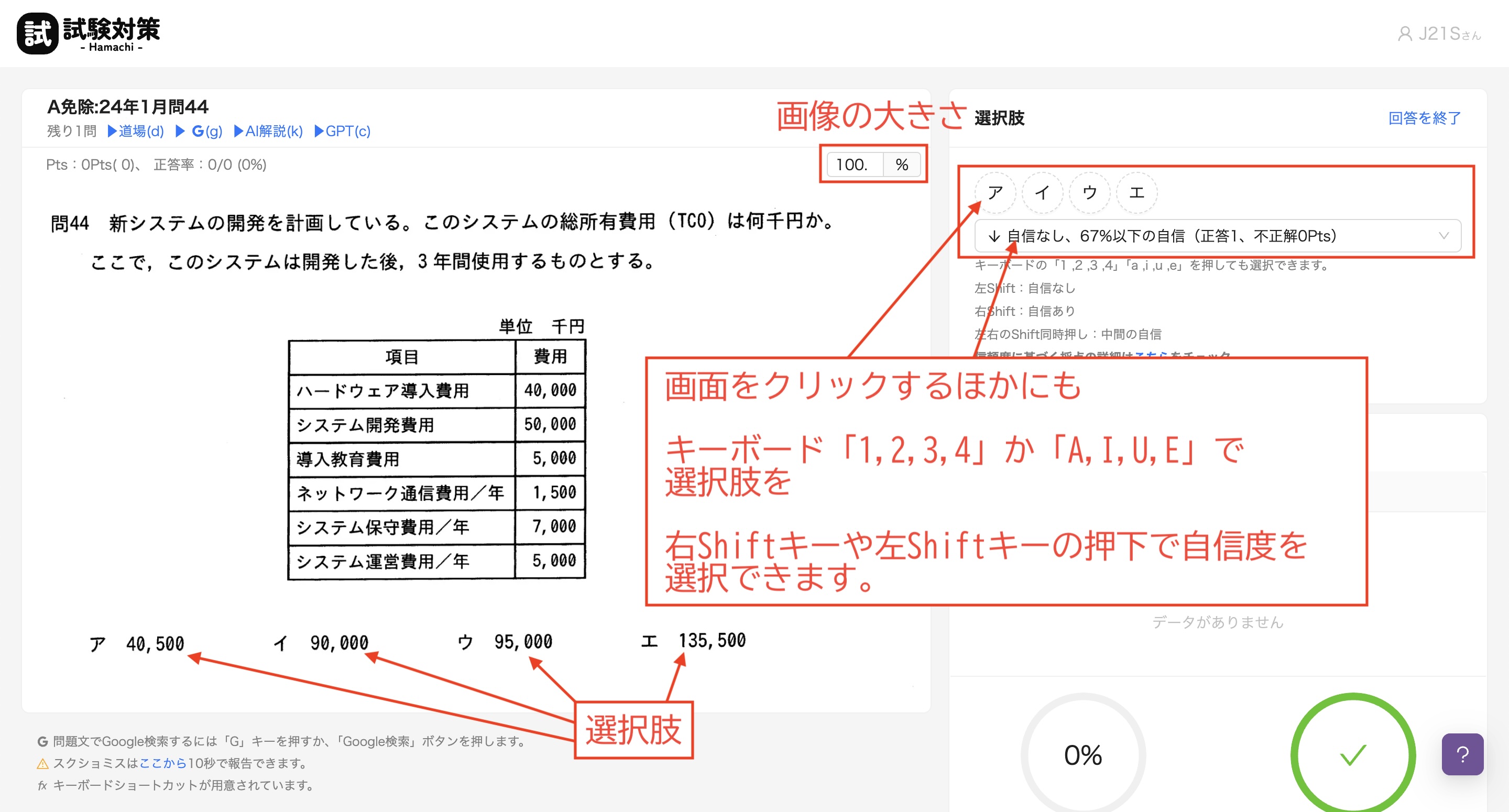Select answer choice イ
This screenshot has width=1509, height=812.
1042,193
